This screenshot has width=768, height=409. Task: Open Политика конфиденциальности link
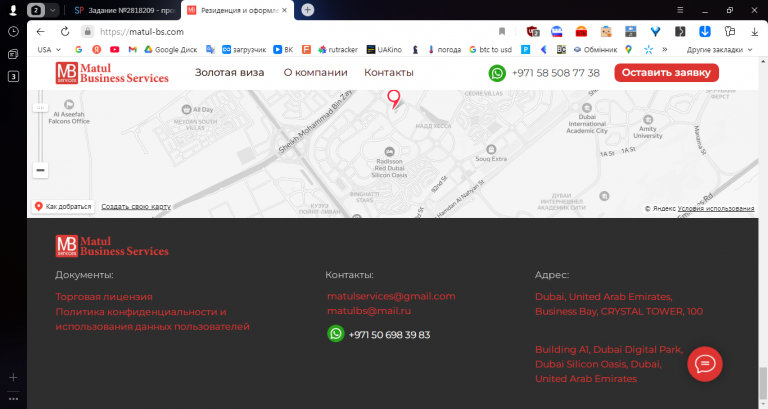click(152, 319)
